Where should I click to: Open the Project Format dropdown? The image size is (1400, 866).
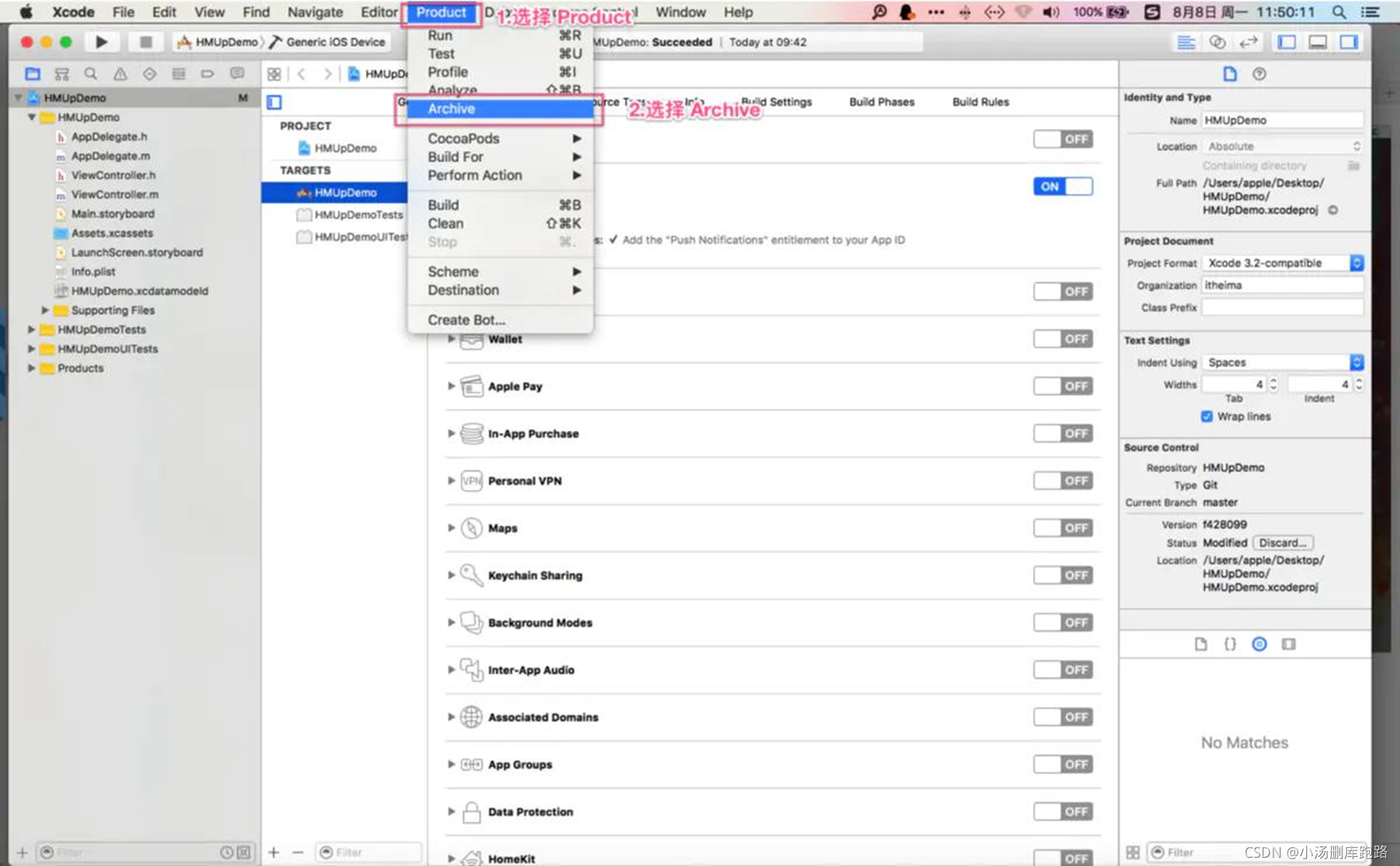pos(1282,263)
